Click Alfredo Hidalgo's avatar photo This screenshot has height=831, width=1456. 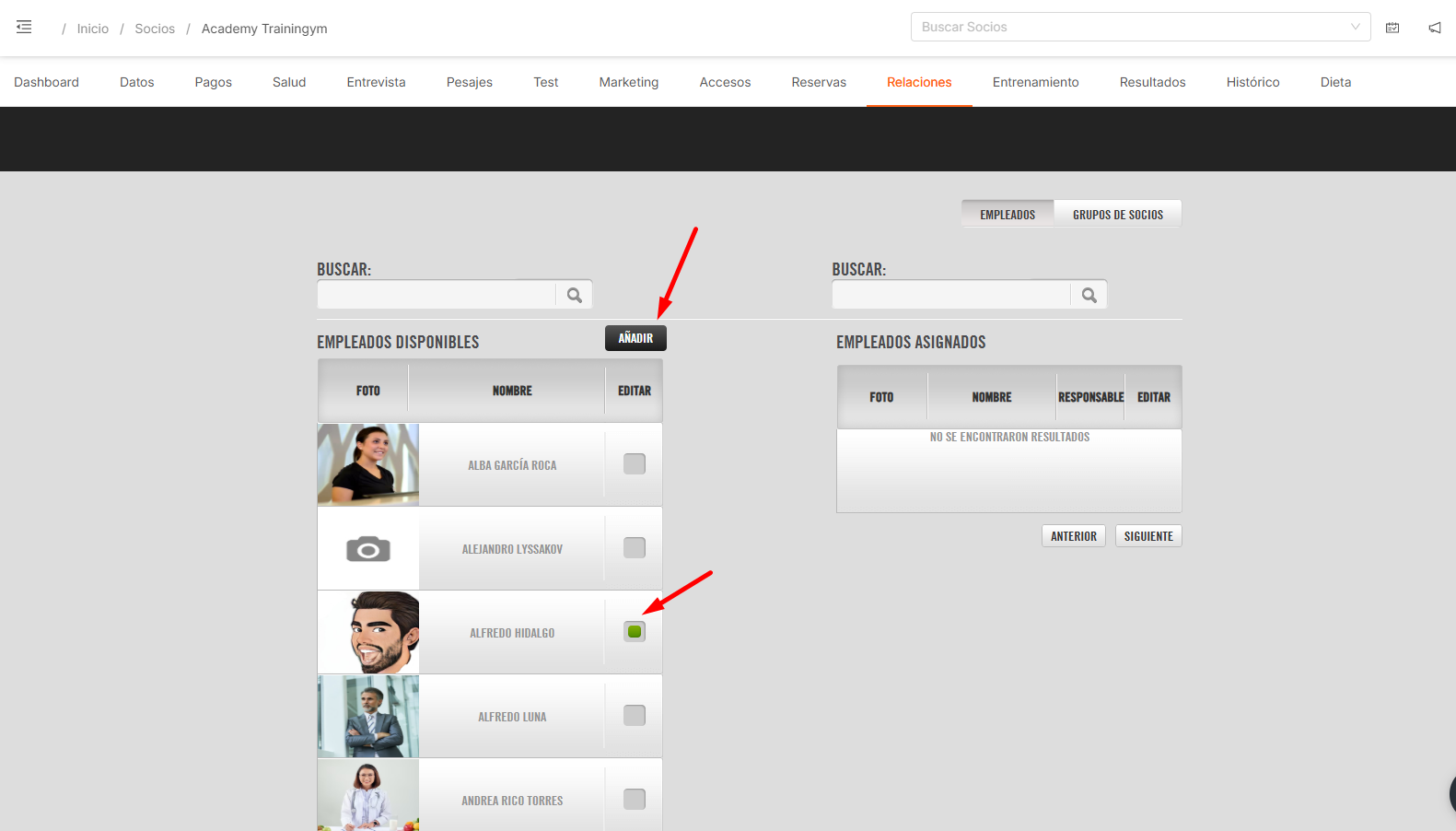coord(368,633)
